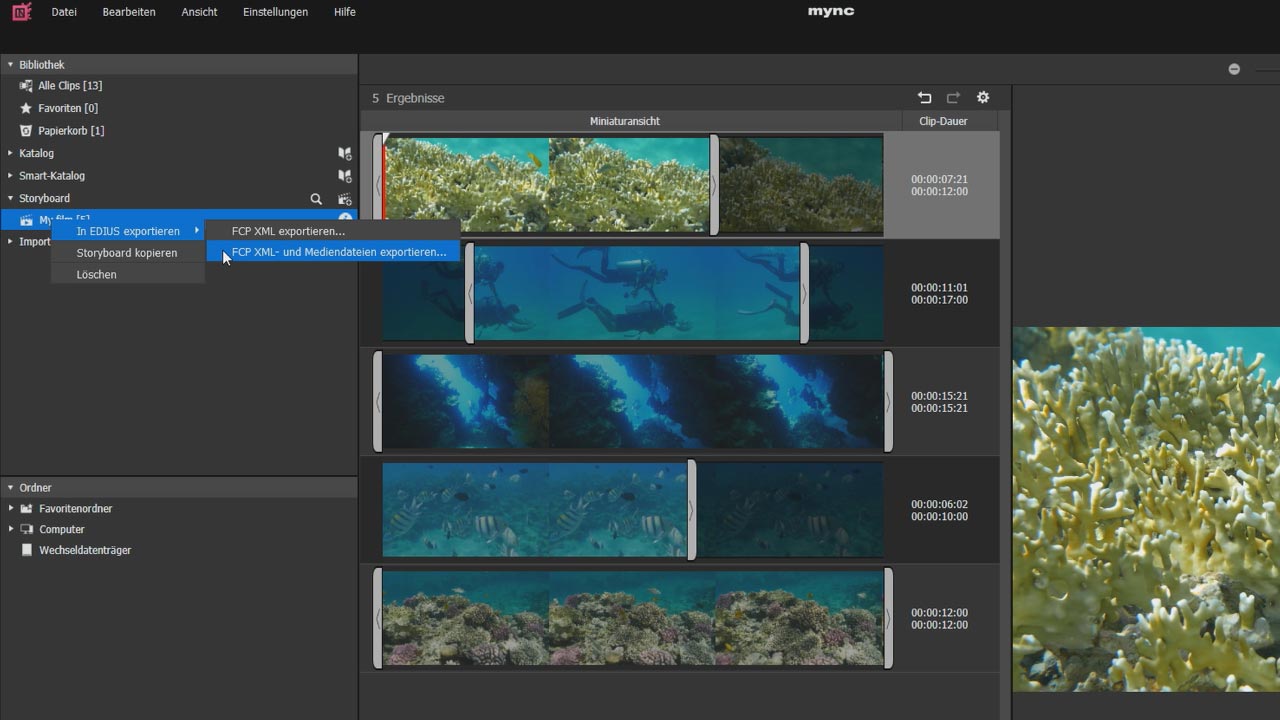The image size is (1280, 720).
Task: Click the add catalog icon beside Katalog
Action: point(344,154)
